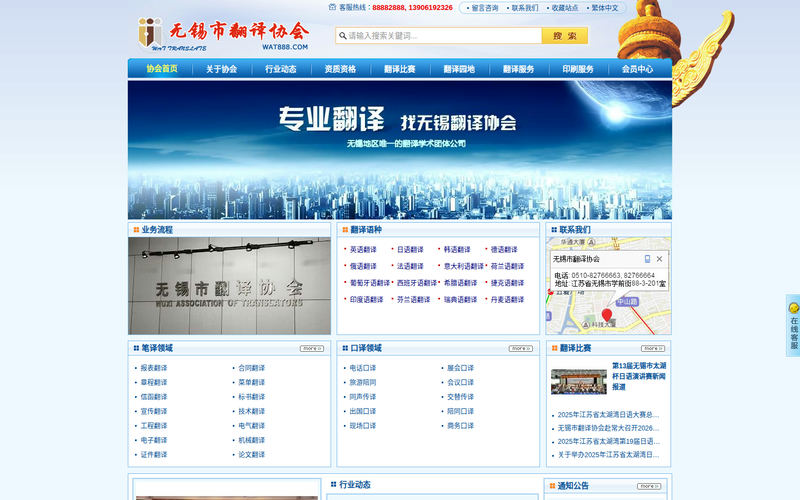
Task: Open 商务口译 in 口译领域
Action: pyautogui.click(x=460, y=426)
